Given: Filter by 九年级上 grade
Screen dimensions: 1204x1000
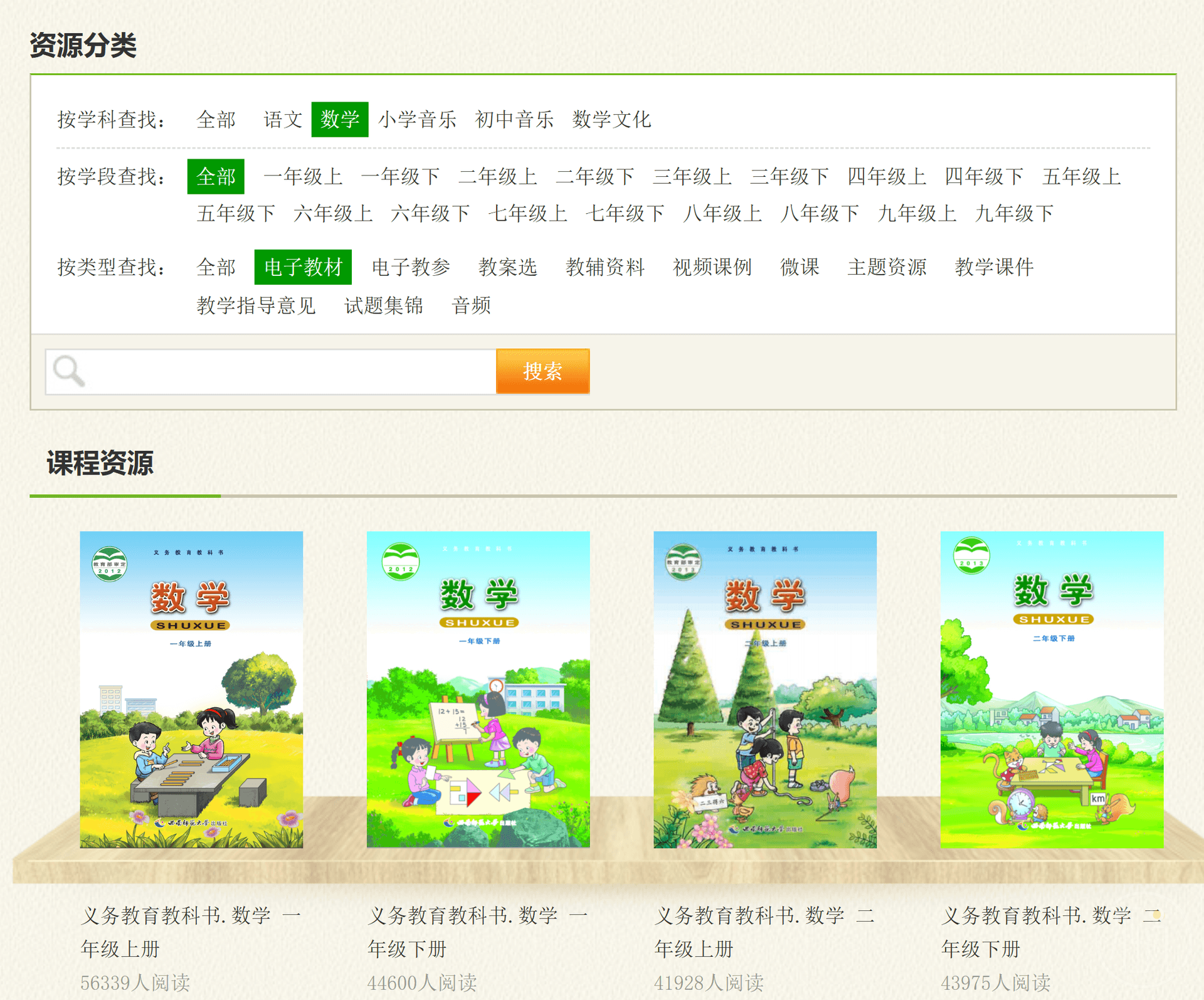Looking at the screenshot, I should [916, 213].
